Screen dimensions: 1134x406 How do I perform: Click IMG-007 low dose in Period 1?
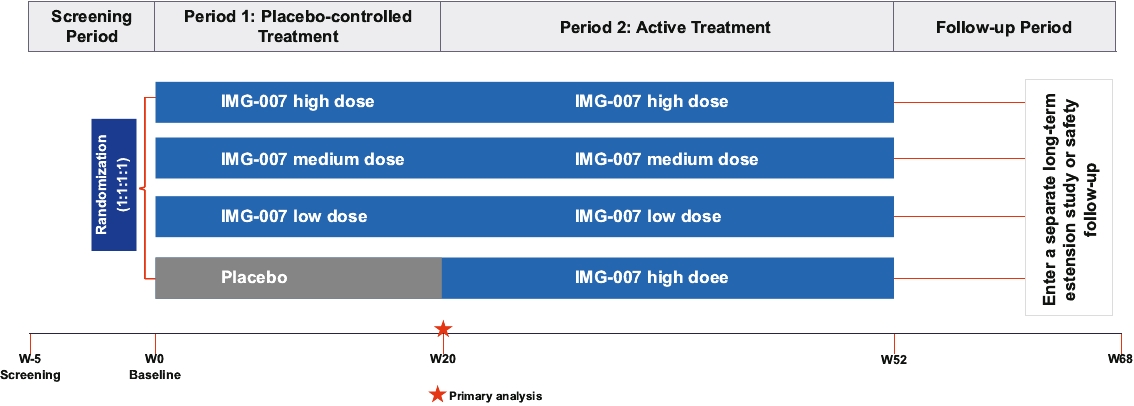pyautogui.click(x=294, y=217)
